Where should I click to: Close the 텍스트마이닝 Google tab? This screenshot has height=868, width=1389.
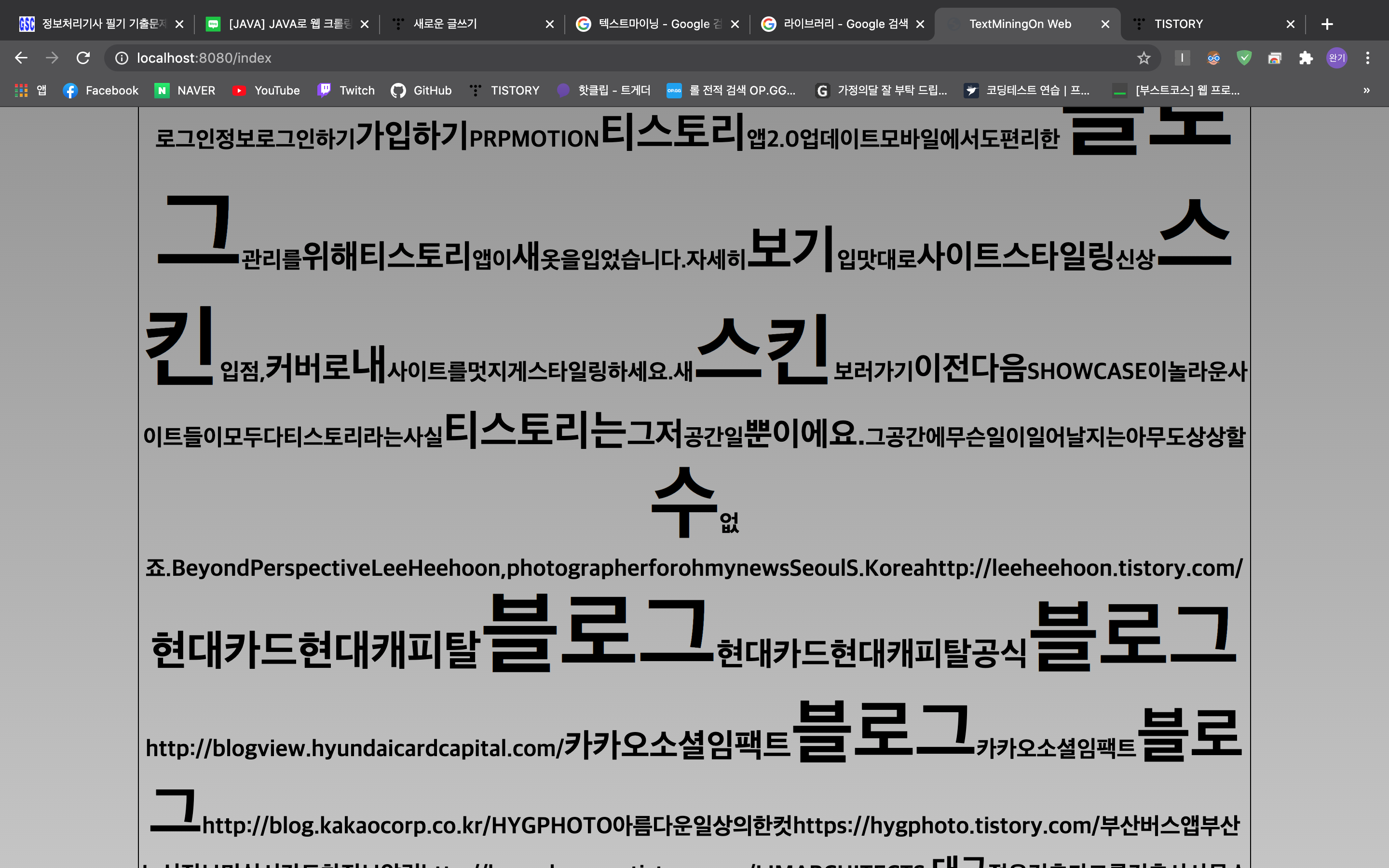tap(735, 24)
